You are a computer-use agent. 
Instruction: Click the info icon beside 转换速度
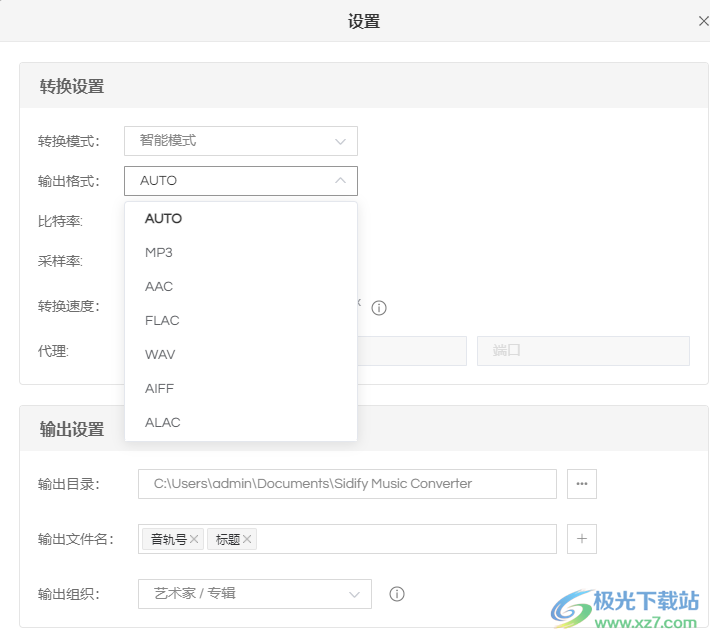[x=379, y=308]
